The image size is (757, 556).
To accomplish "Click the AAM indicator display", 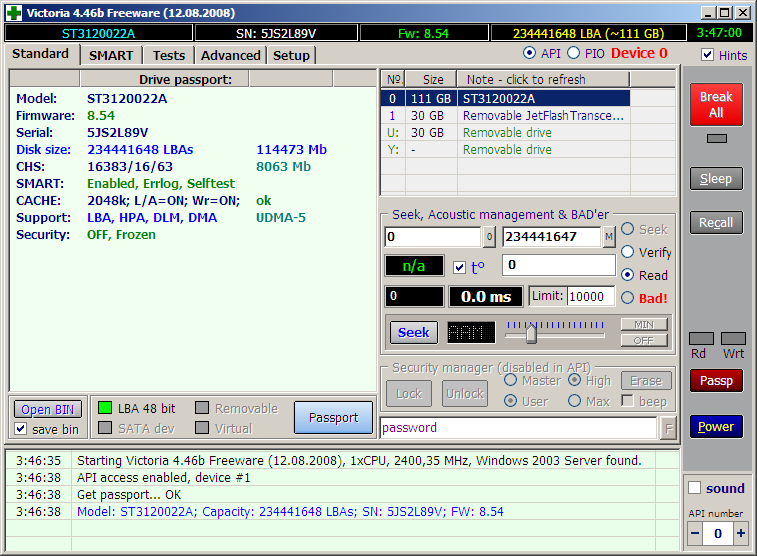I will pos(471,332).
